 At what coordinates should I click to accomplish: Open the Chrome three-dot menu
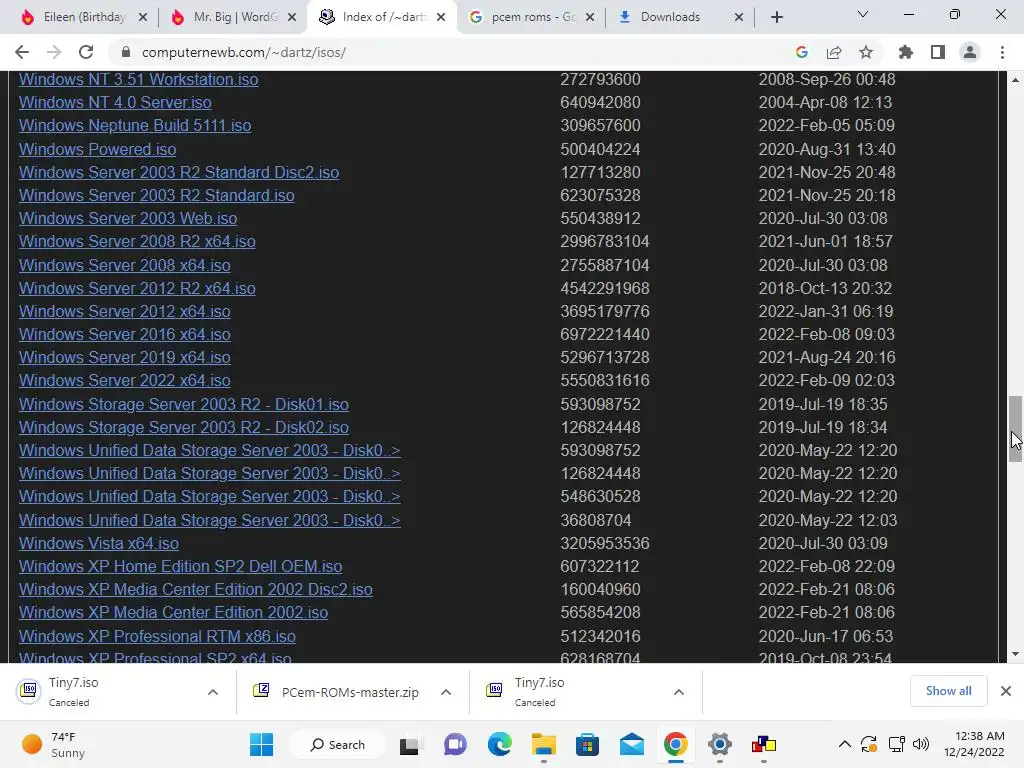[1002, 52]
